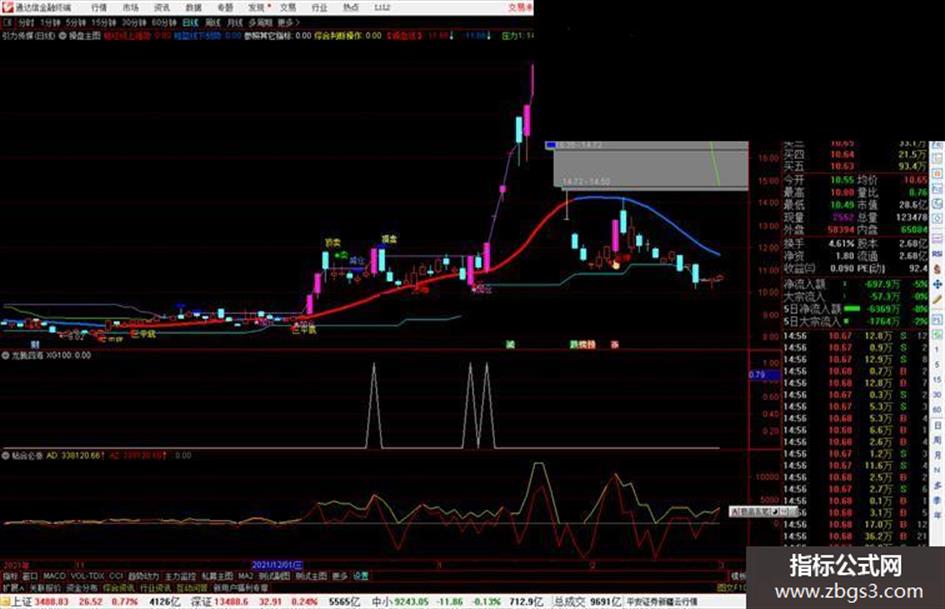
Task: Open 设置 in the indicator bar
Action: click(x=361, y=576)
